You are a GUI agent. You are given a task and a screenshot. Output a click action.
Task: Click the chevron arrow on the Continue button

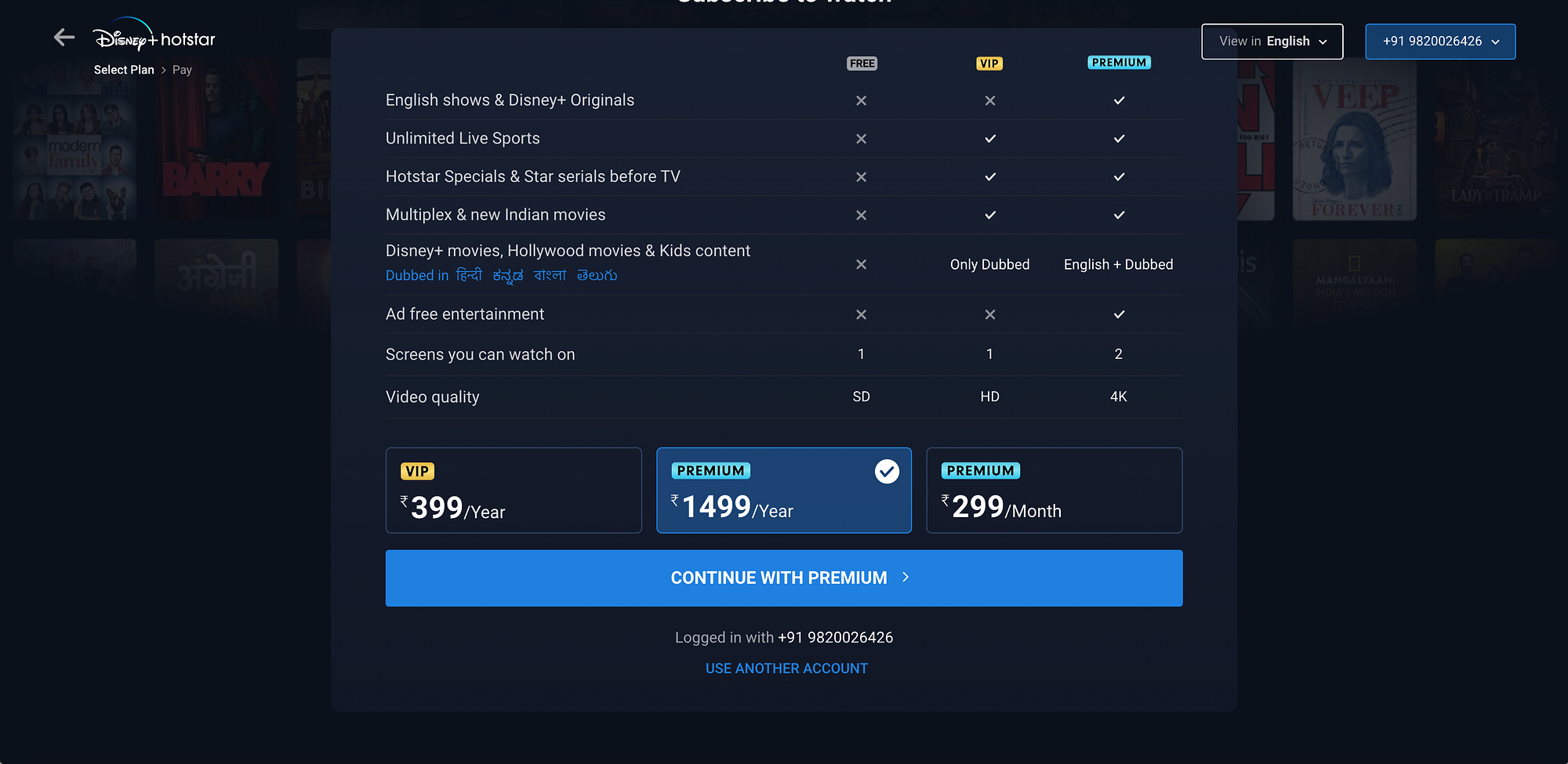click(x=906, y=578)
